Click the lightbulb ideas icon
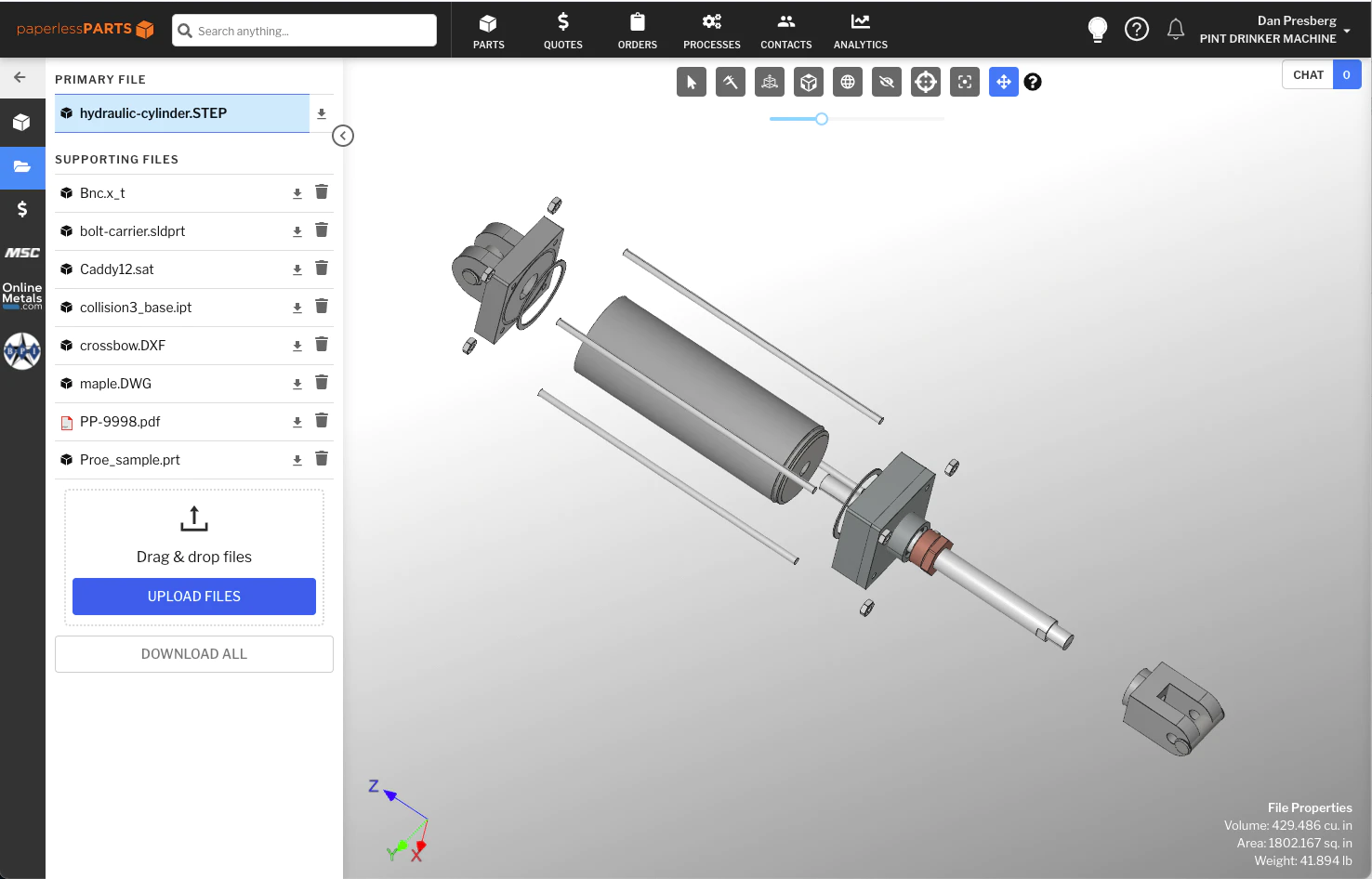 [1098, 30]
